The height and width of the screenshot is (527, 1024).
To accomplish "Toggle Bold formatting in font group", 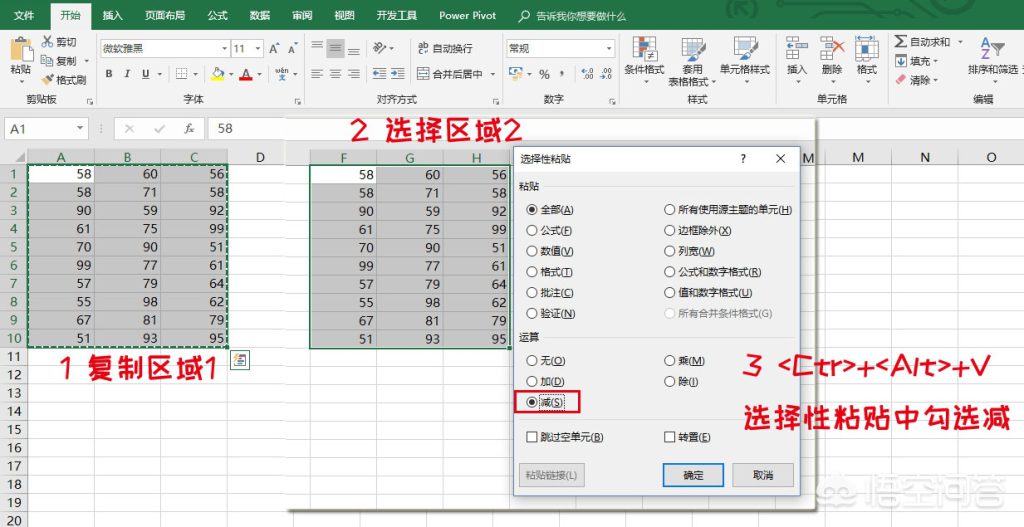I will [x=109, y=74].
